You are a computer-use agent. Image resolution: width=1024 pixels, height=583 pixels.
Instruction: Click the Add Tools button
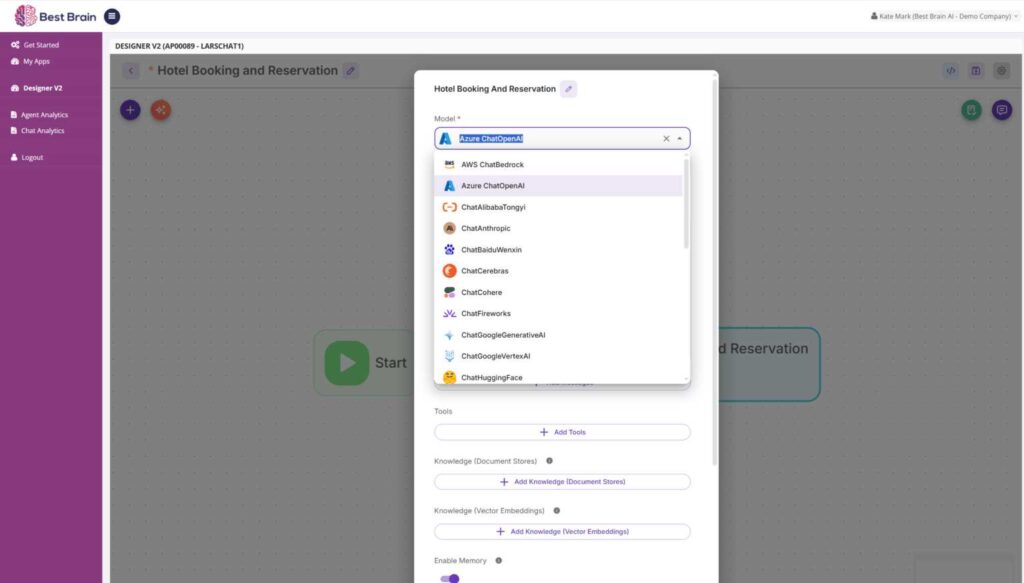562,432
